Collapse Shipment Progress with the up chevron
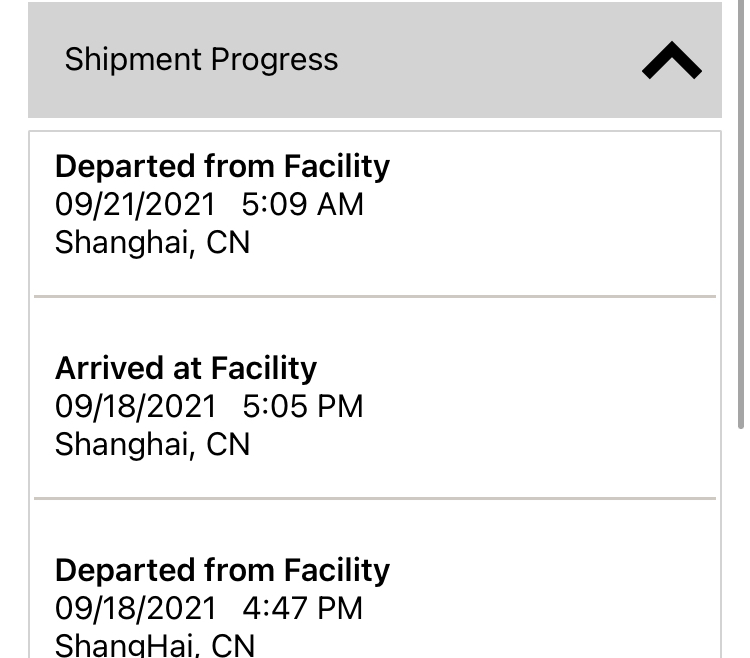 tap(671, 62)
